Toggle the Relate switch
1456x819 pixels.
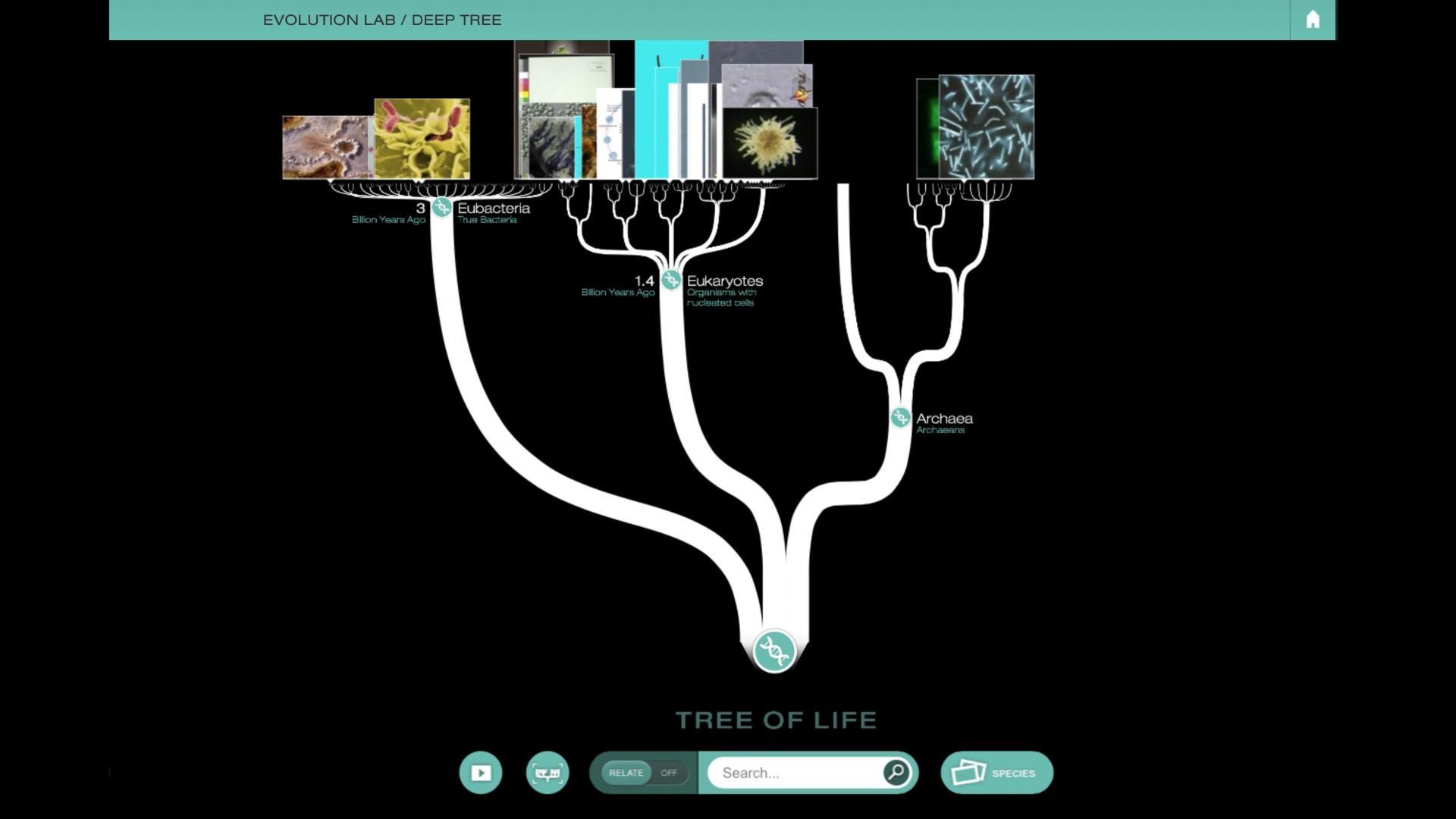644,773
